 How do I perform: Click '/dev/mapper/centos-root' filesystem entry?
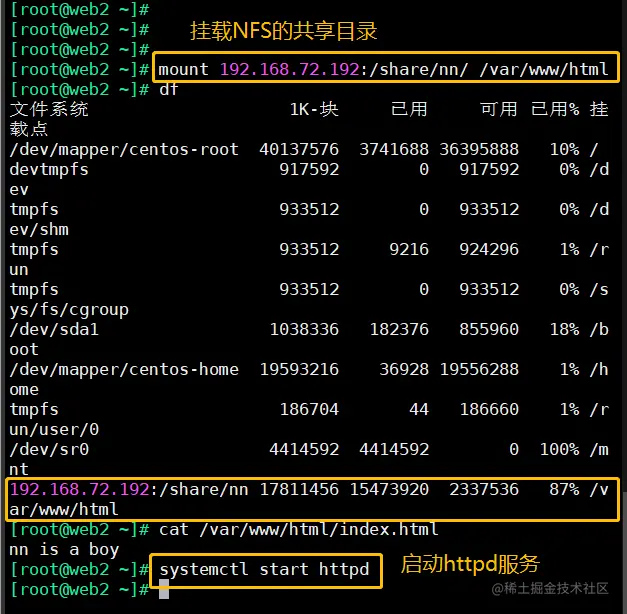coord(124,150)
